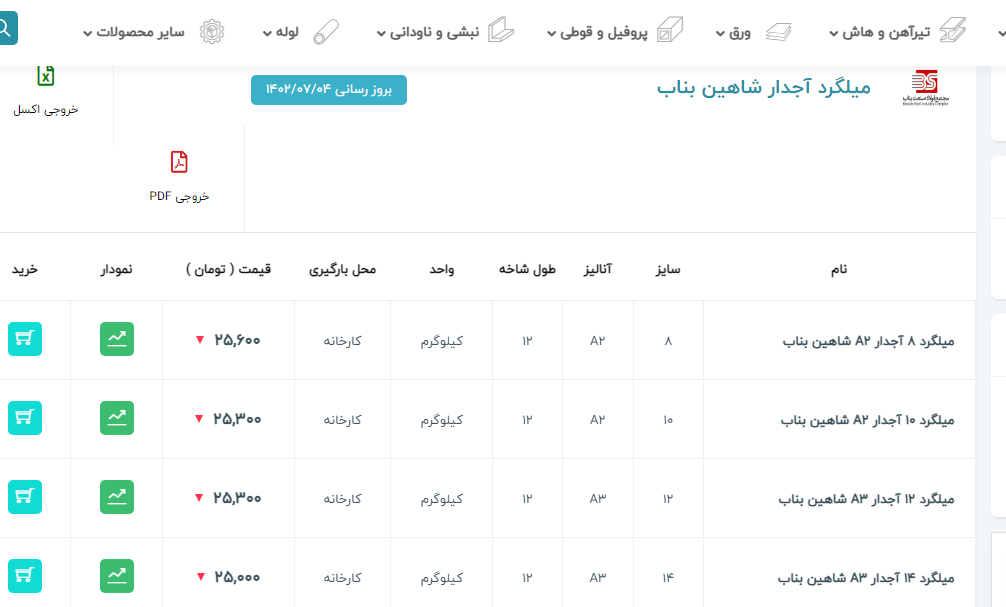Open price chart for میلگرد ۱۰ آجدار A۲

tap(117, 418)
